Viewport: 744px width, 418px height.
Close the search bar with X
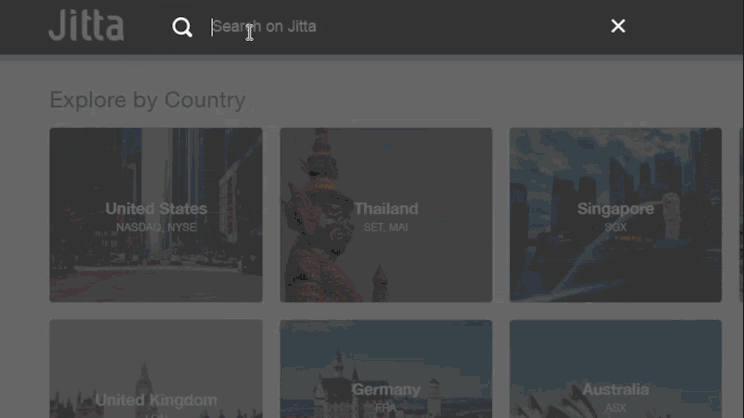618,26
